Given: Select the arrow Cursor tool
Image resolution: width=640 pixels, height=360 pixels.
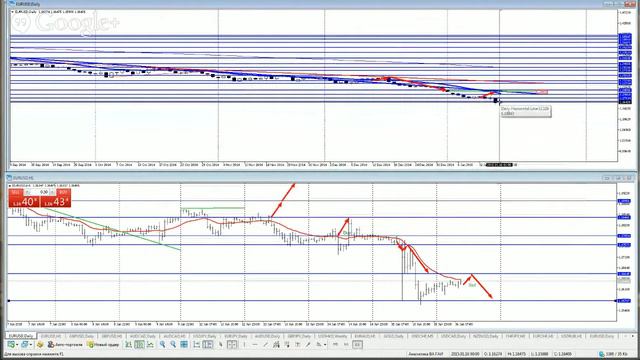Looking at the screenshot, I should [x=220, y=344].
